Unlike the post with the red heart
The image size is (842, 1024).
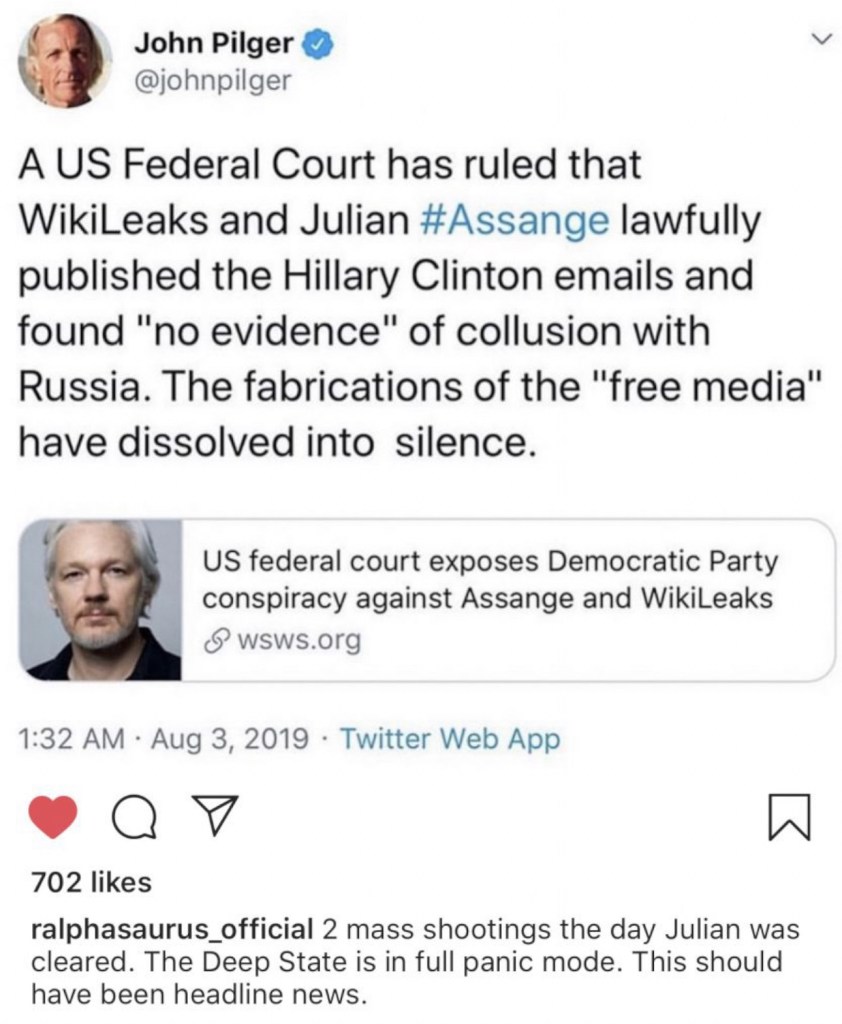[54, 819]
